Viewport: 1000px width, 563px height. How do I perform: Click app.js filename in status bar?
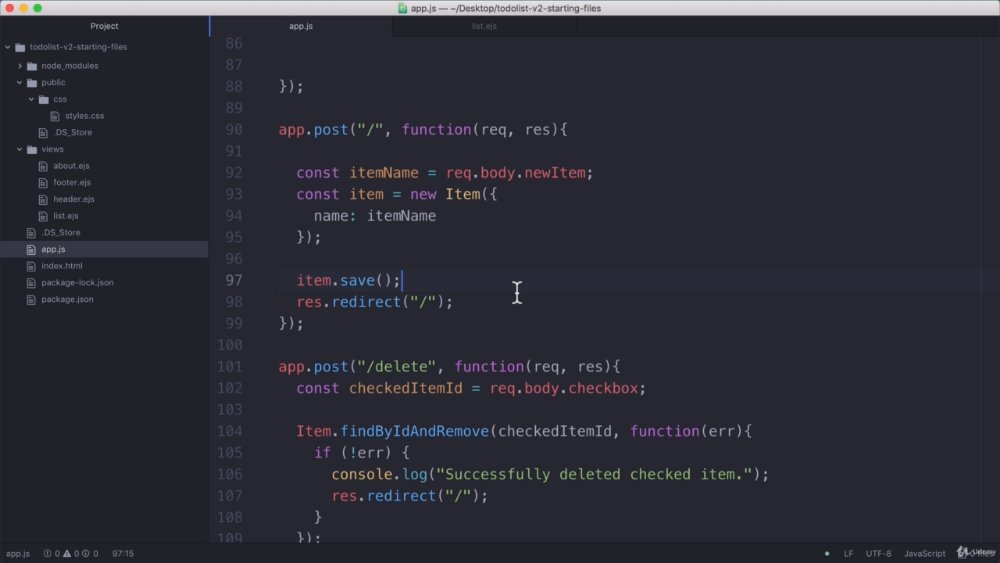(18, 553)
